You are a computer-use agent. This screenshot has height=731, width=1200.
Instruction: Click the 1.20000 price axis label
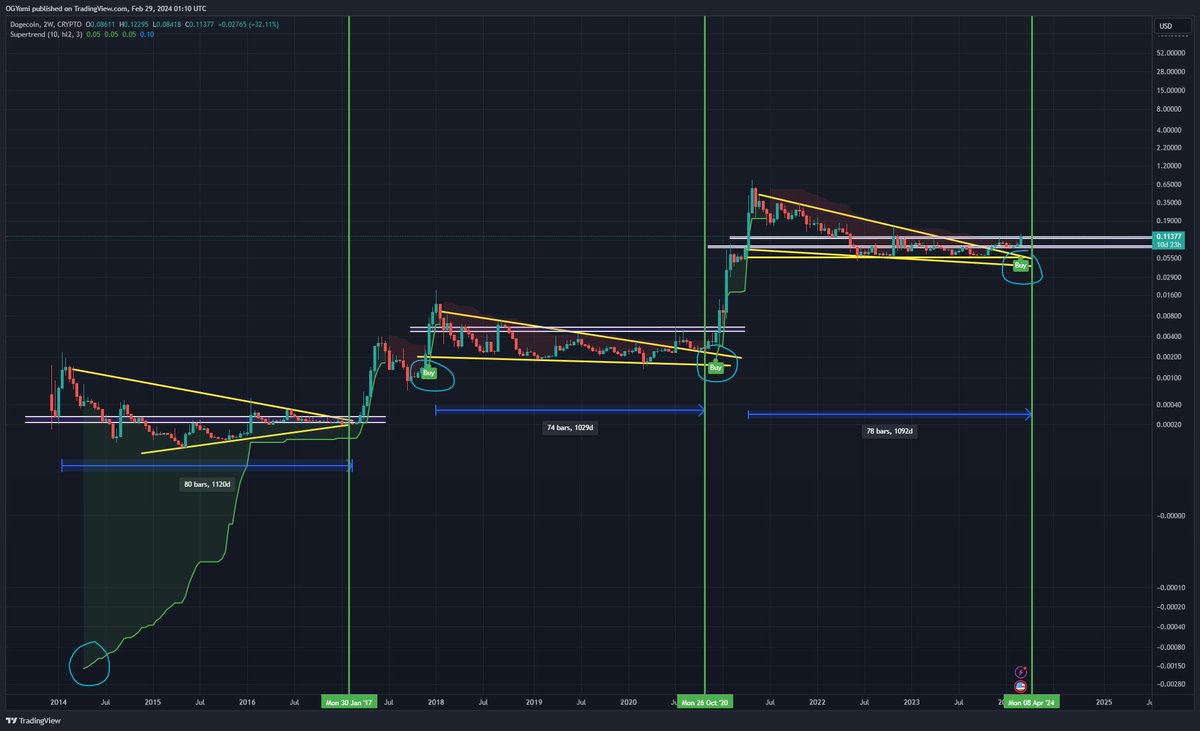[1170, 166]
